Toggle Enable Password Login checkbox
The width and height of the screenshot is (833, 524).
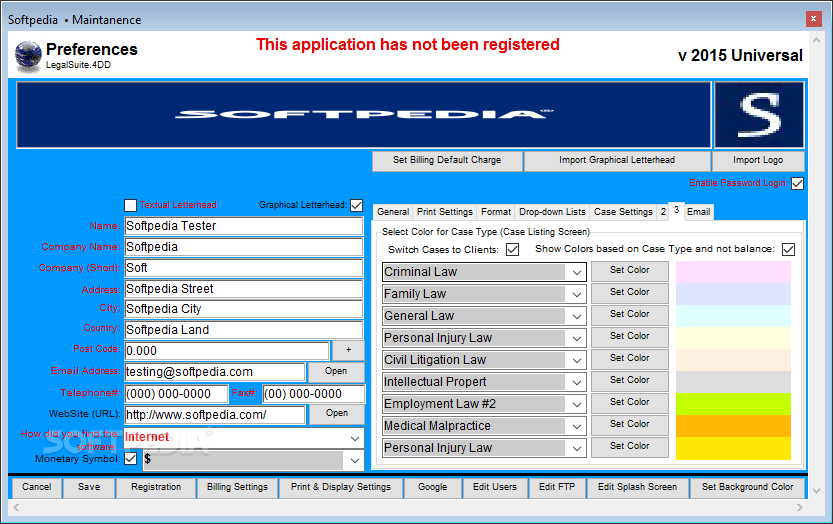click(797, 183)
